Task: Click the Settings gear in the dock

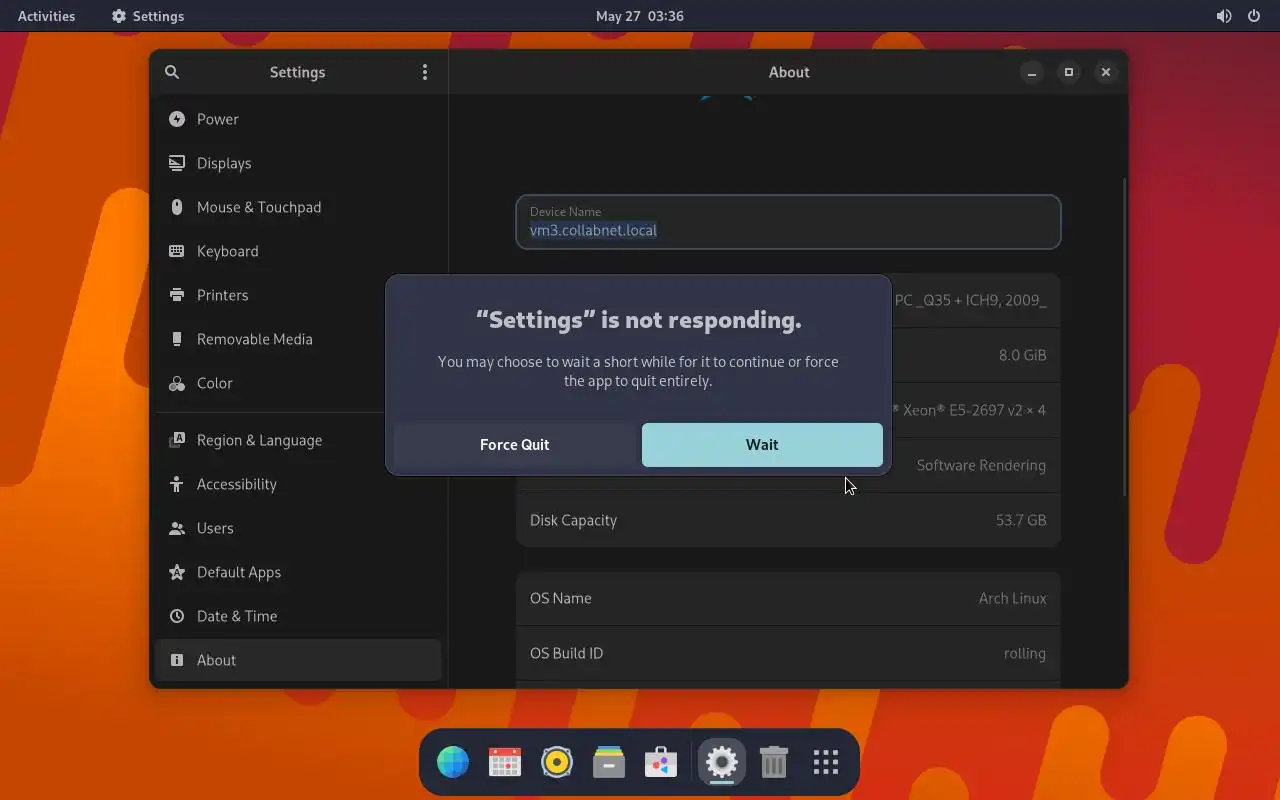Action: coord(722,763)
